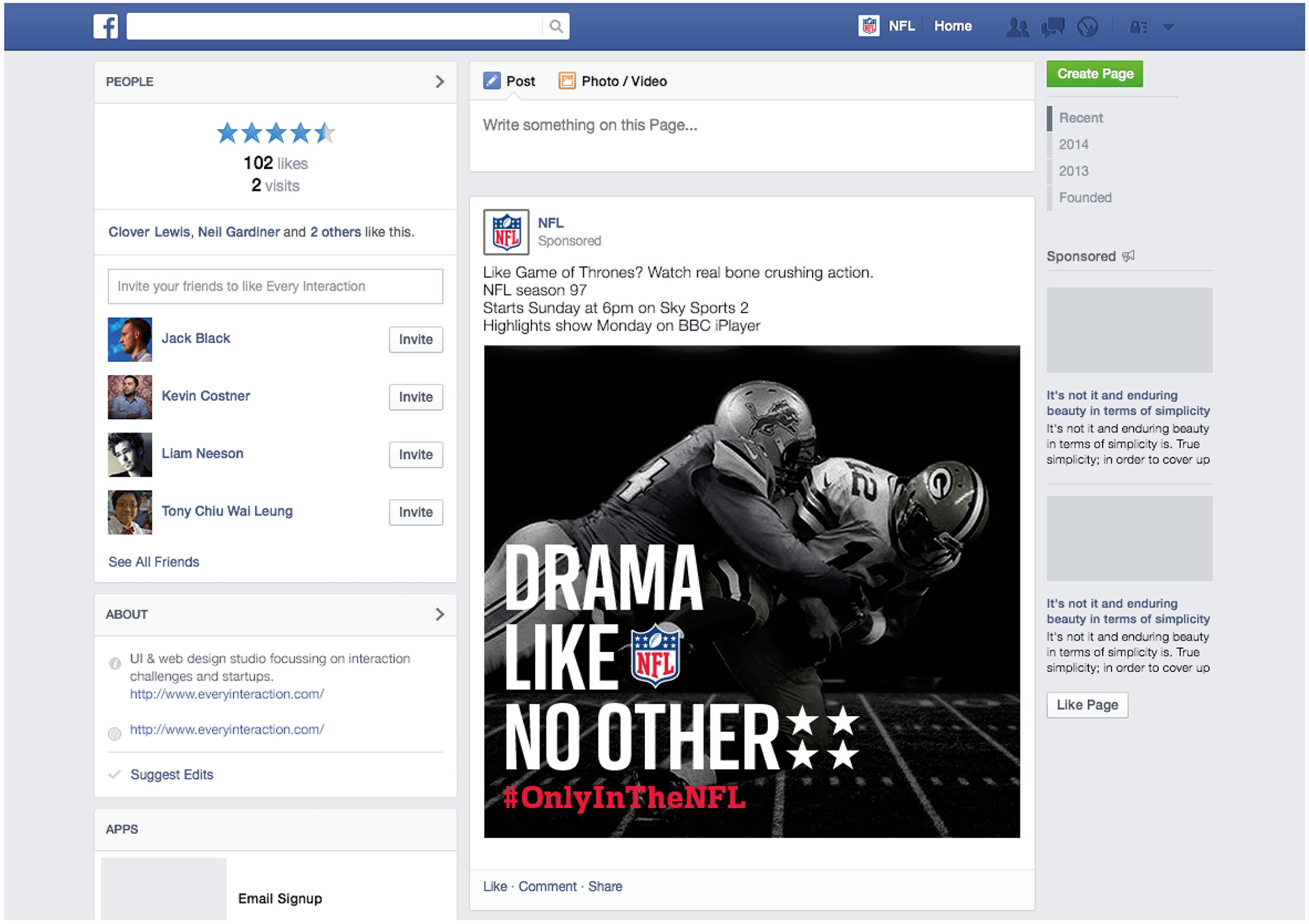Screen dimensions: 1309x924
Task: Click the Create Page button
Action: pyautogui.click(x=1094, y=74)
